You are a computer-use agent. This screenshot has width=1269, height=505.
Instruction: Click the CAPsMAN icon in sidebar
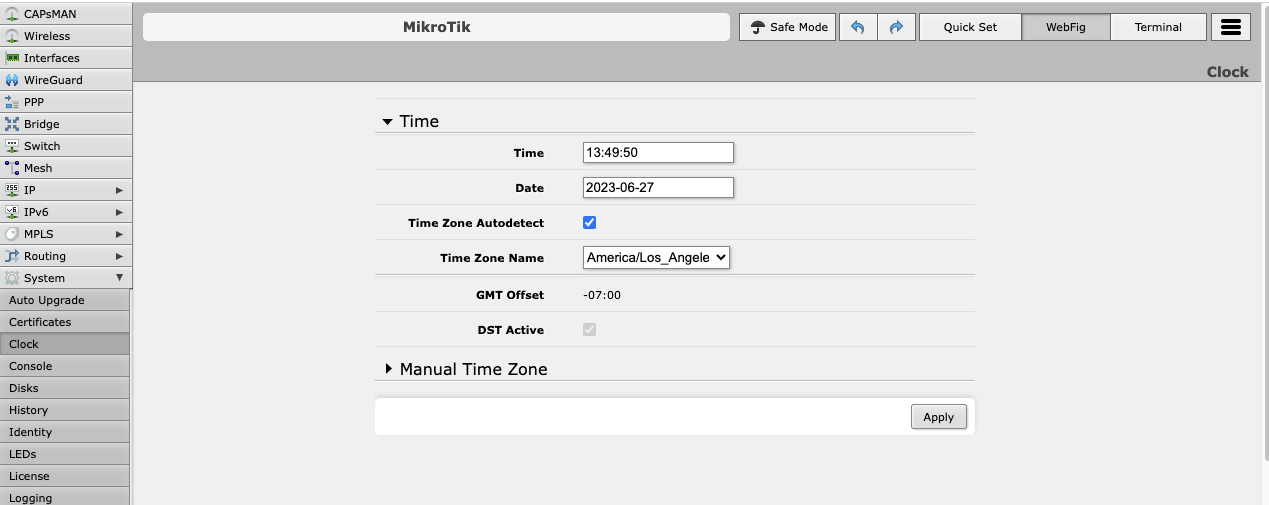point(12,14)
